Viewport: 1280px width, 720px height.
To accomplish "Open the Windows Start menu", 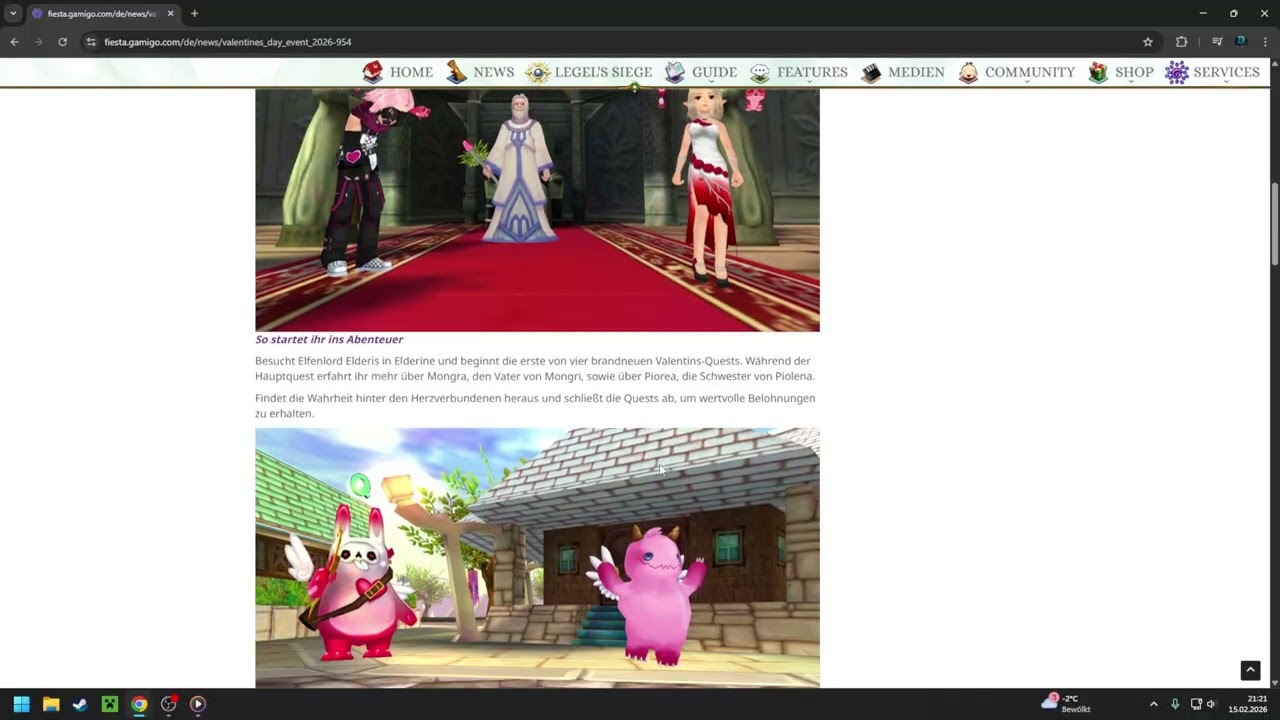I will tap(21, 704).
